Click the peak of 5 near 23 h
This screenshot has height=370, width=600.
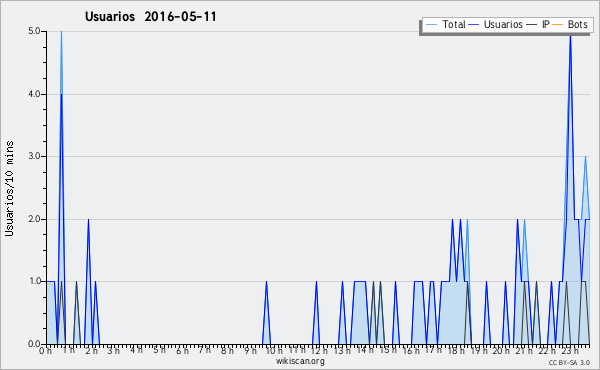(x=570, y=36)
